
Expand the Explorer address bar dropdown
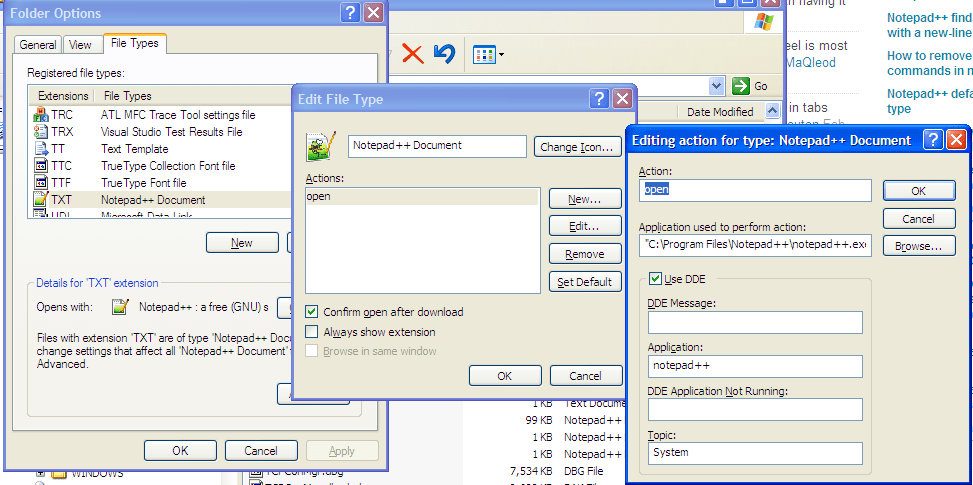[x=717, y=86]
